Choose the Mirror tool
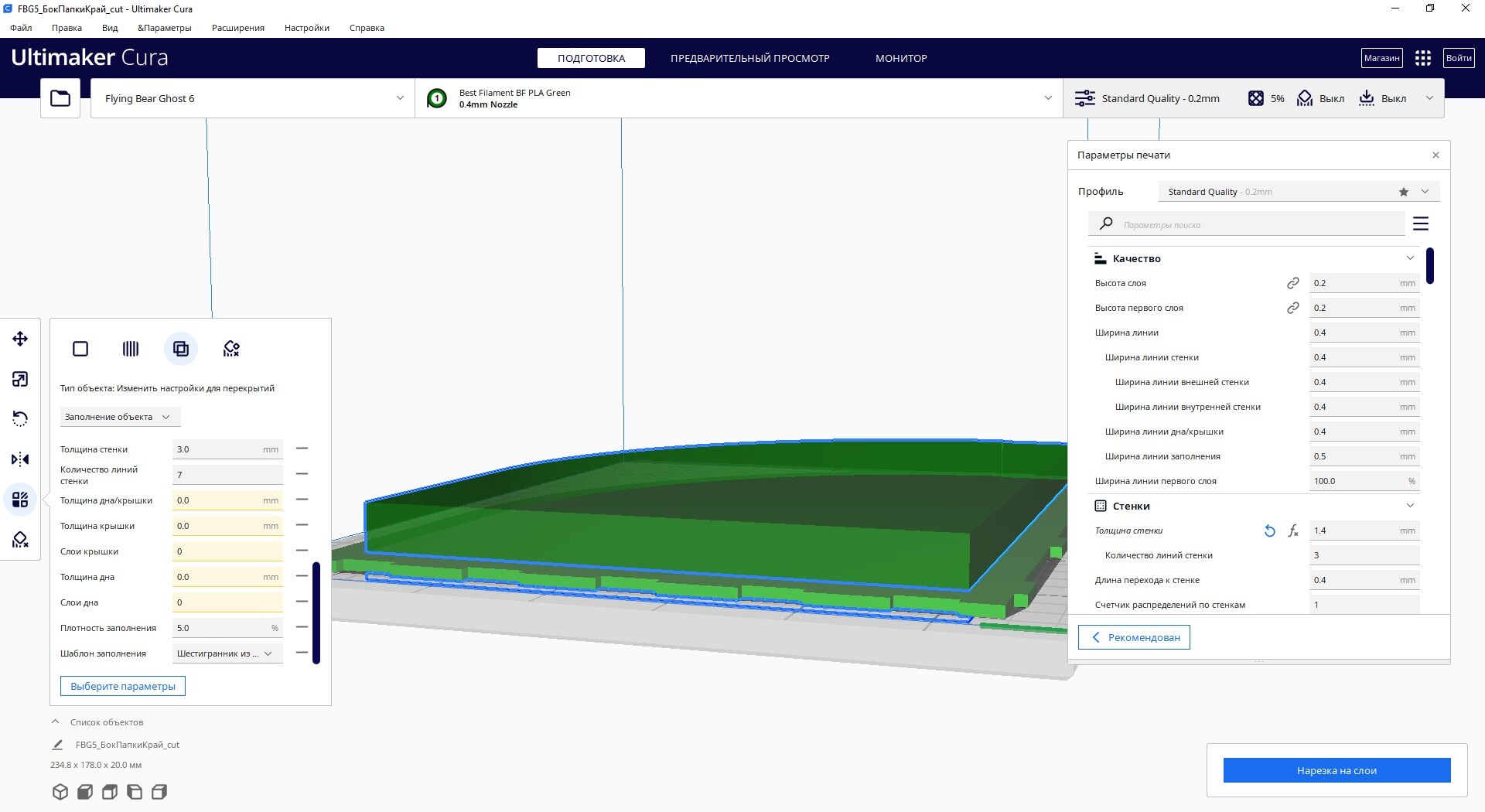 20,459
